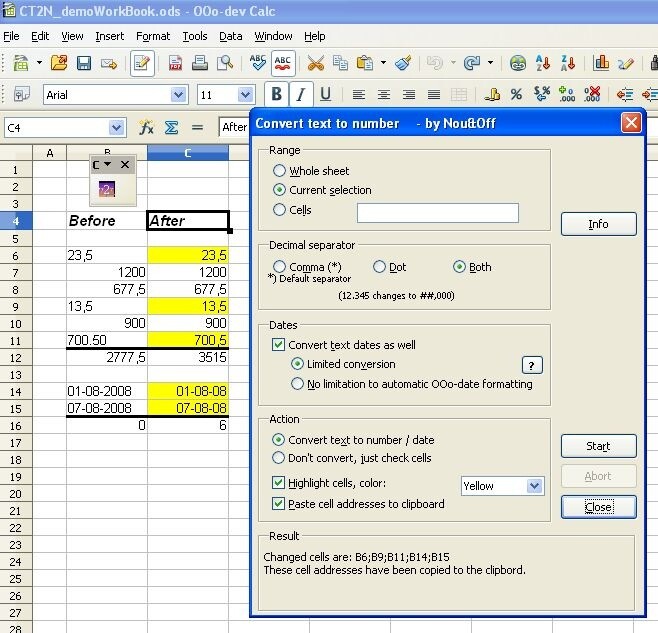Expand the New document dropdown arrow
The width and height of the screenshot is (658, 633).
39,63
